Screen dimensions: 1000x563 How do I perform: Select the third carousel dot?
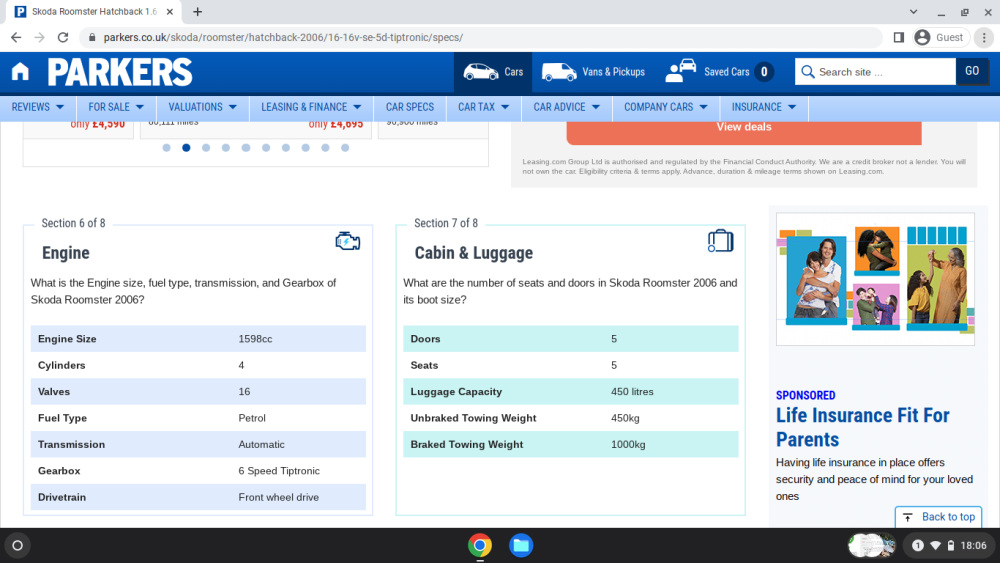(206, 148)
